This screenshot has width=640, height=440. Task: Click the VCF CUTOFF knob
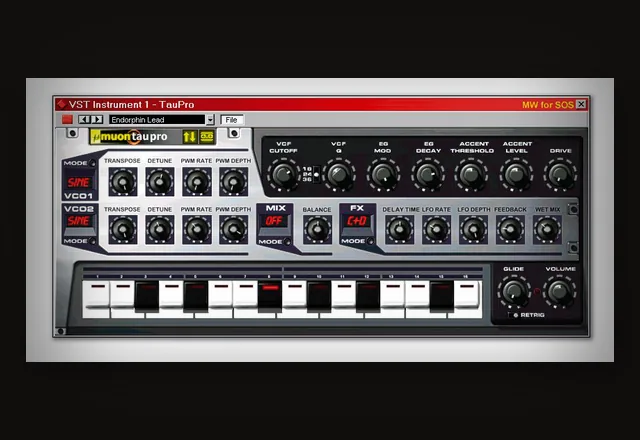pos(284,175)
